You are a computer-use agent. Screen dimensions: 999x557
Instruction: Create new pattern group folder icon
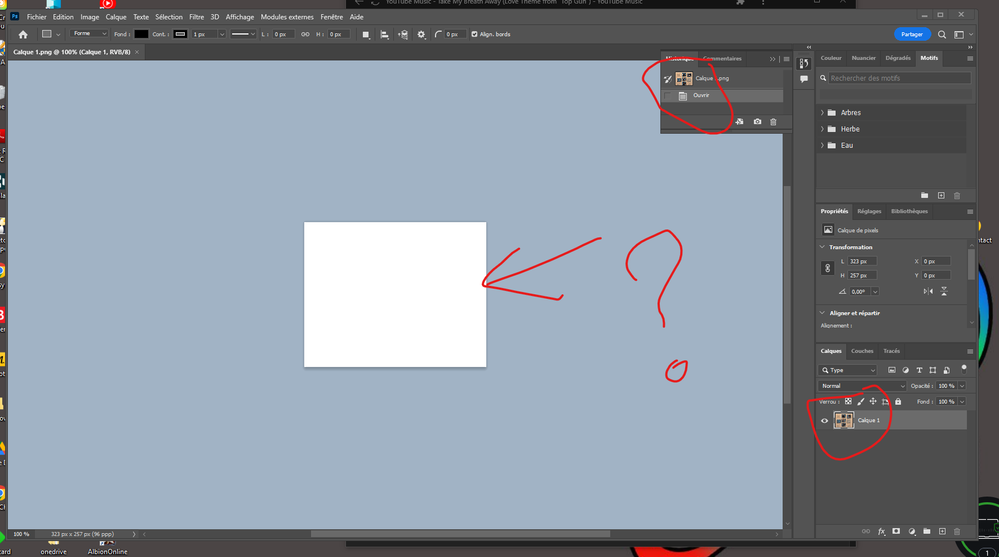click(x=924, y=196)
